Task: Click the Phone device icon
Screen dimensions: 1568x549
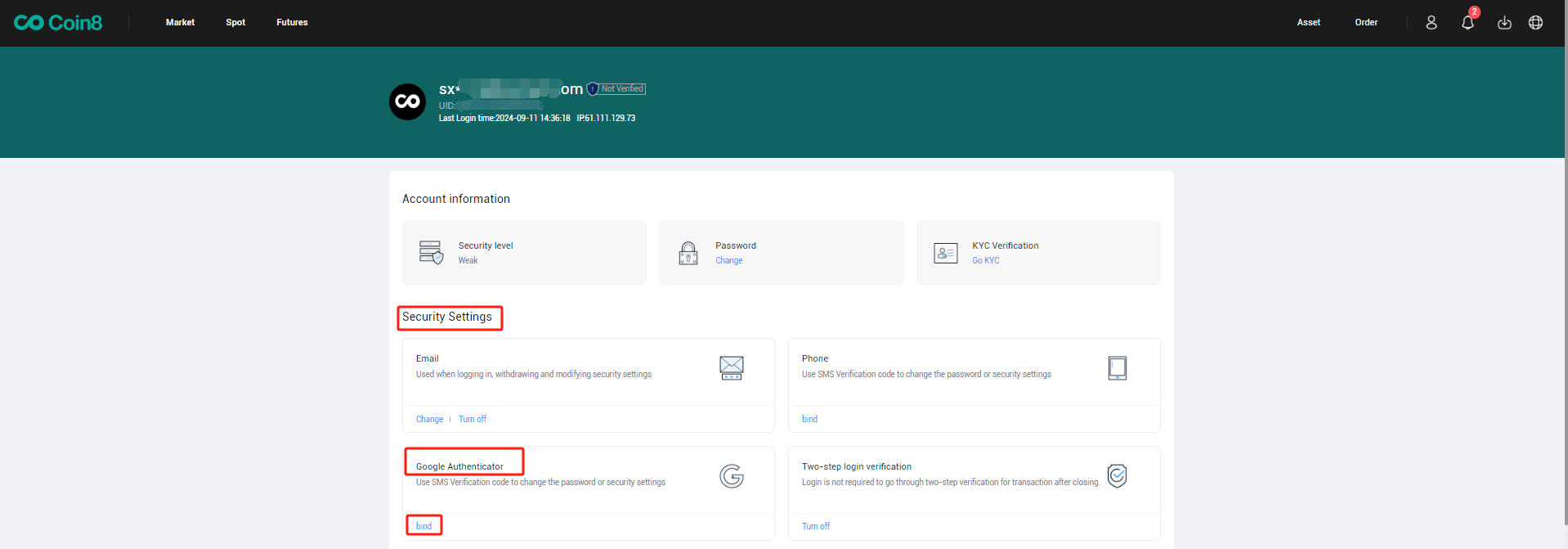Action: tap(1117, 368)
